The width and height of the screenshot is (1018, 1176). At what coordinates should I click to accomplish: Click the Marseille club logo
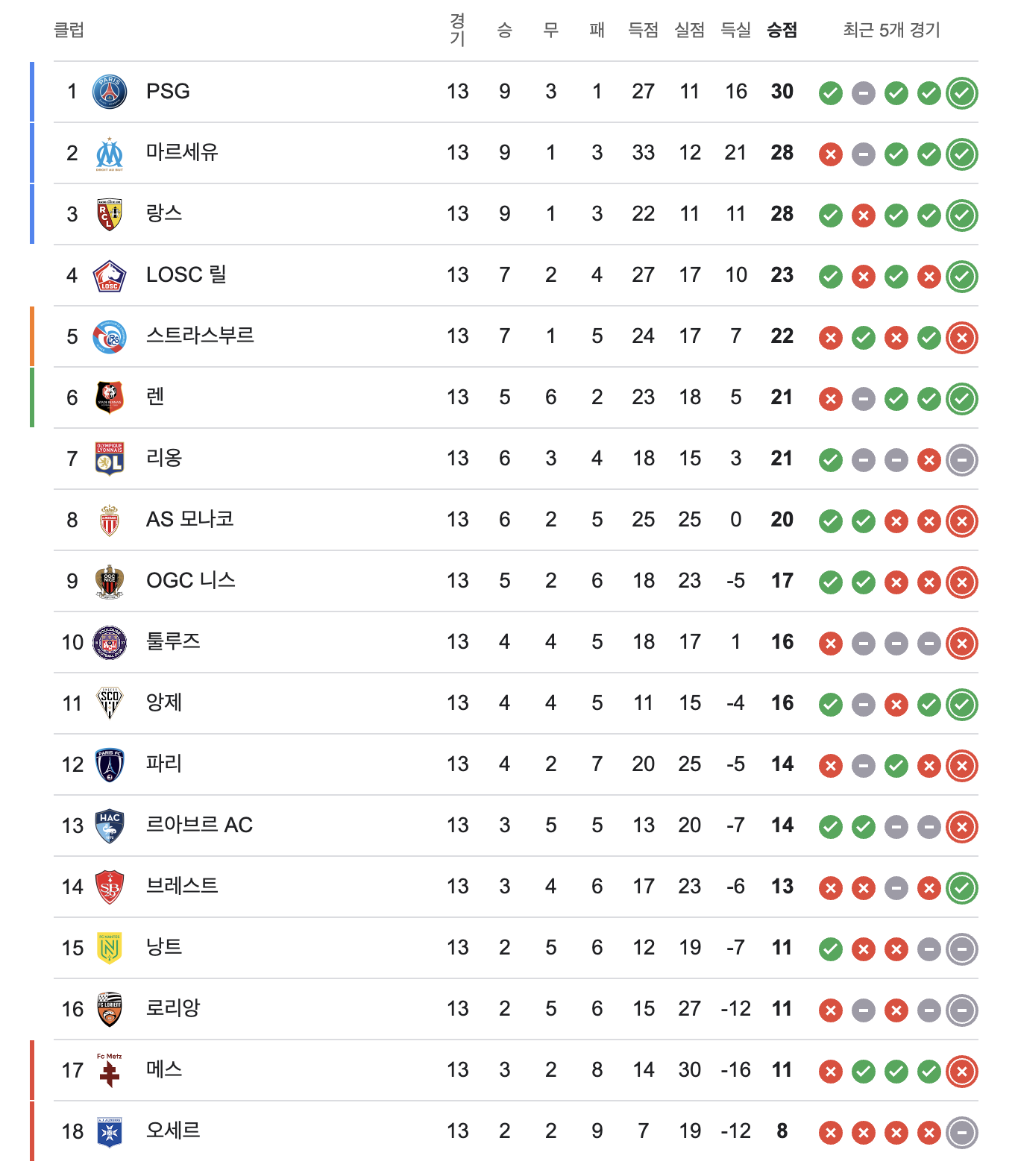click(110, 154)
